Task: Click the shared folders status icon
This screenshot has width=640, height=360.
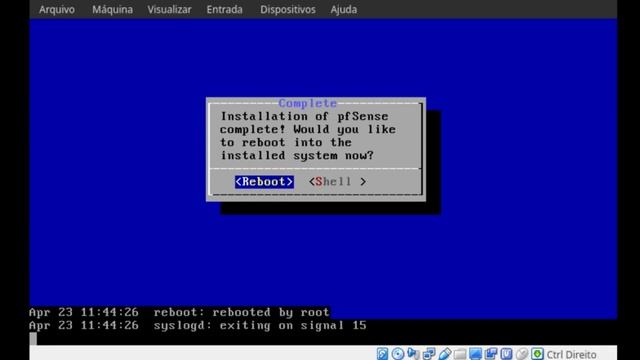Action: 460,354
